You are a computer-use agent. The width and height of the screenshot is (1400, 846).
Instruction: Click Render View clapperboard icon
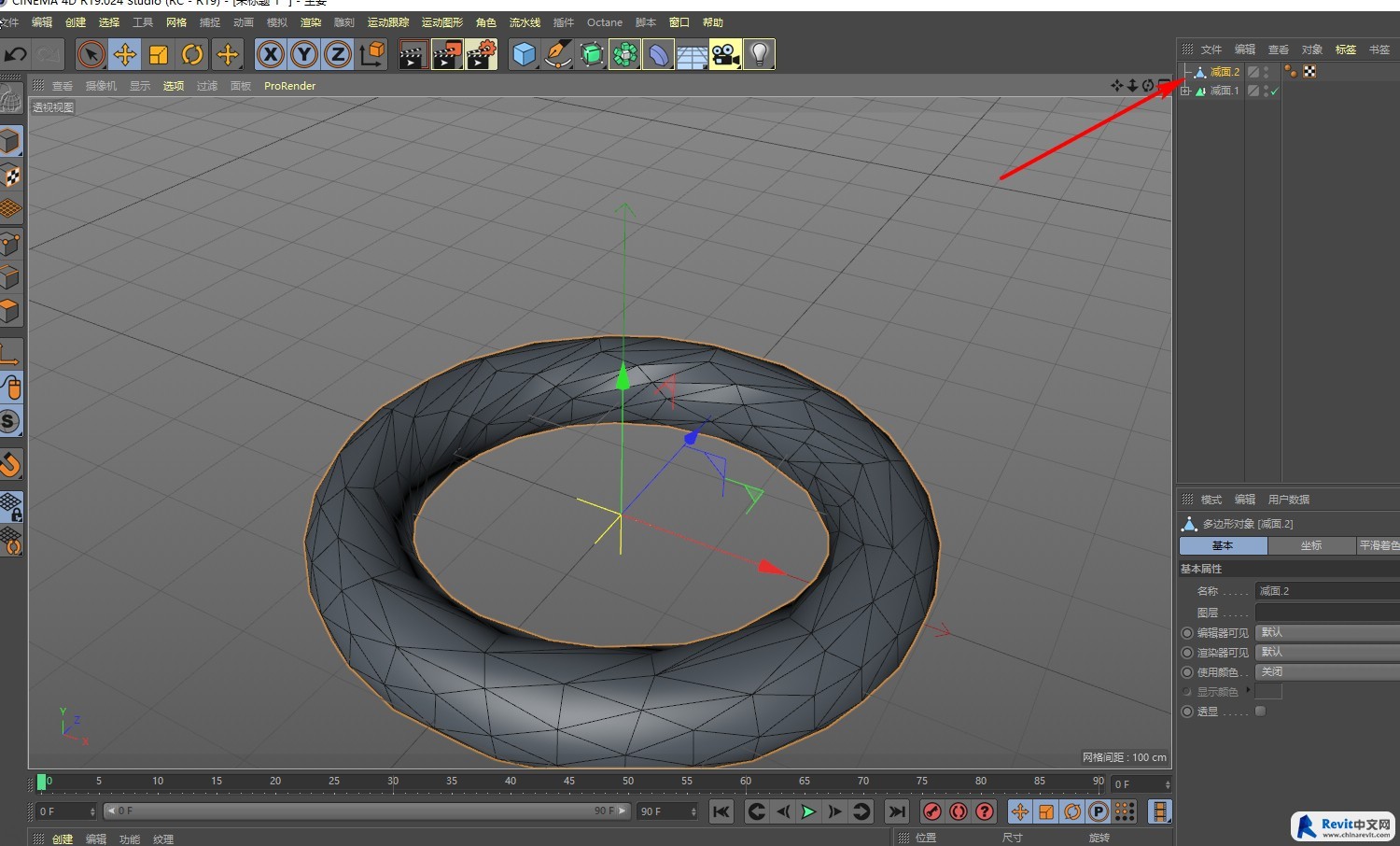[x=413, y=55]
